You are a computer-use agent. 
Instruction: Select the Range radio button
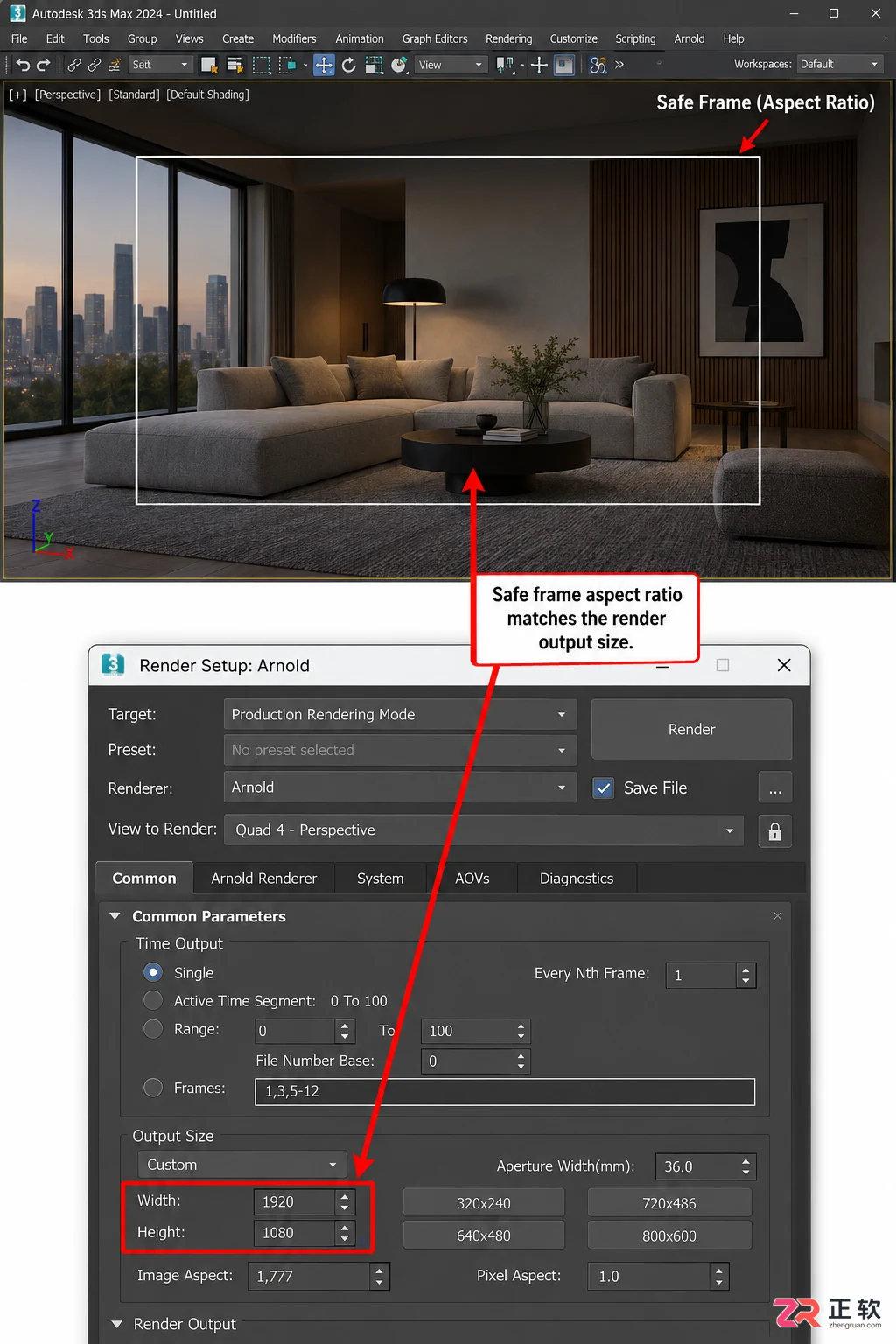click(x=153, y=1029)
